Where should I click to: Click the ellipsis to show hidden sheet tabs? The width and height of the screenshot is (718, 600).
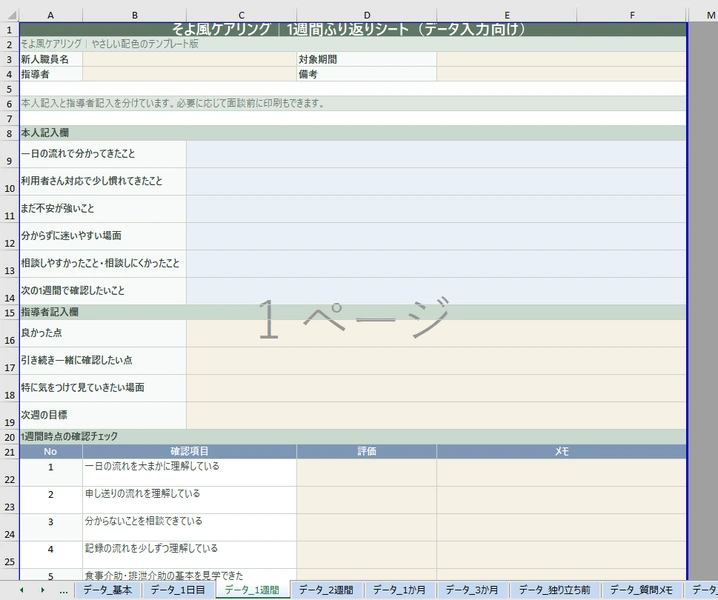pyautogui.click(x=64, y=591)
